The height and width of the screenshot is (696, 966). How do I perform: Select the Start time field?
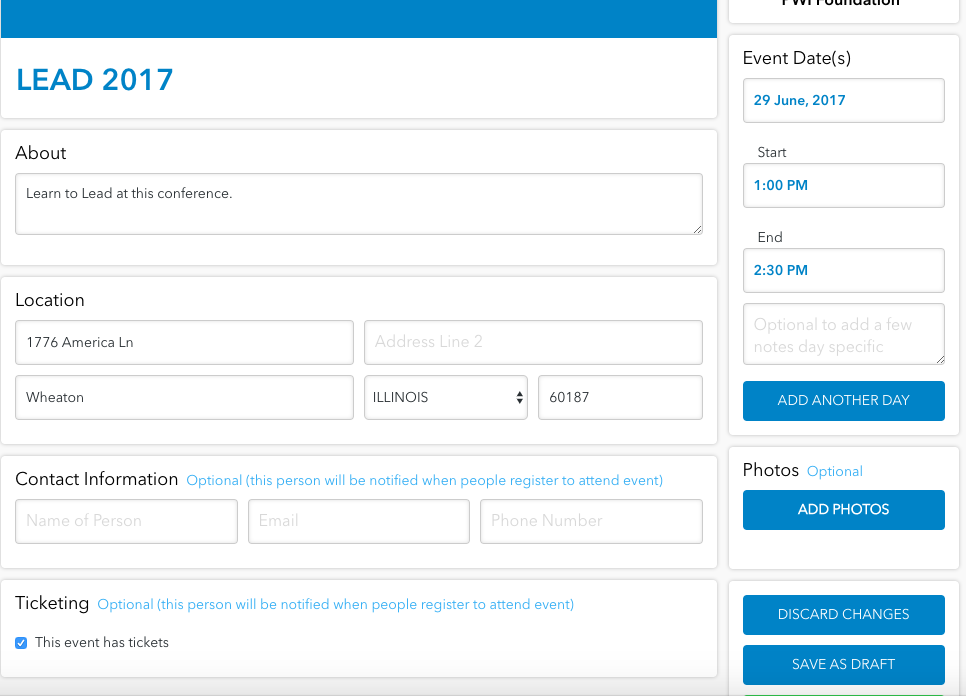(843, 185)
